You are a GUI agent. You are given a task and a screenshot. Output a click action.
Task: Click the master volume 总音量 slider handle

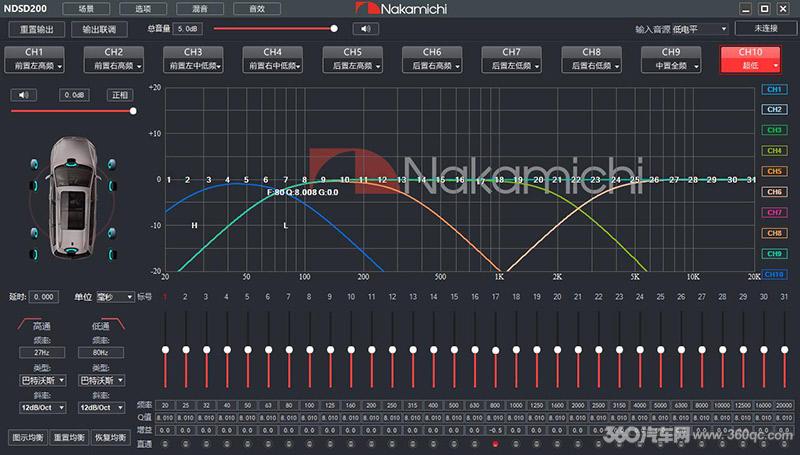pyautogui.click(x=334, y=29)
